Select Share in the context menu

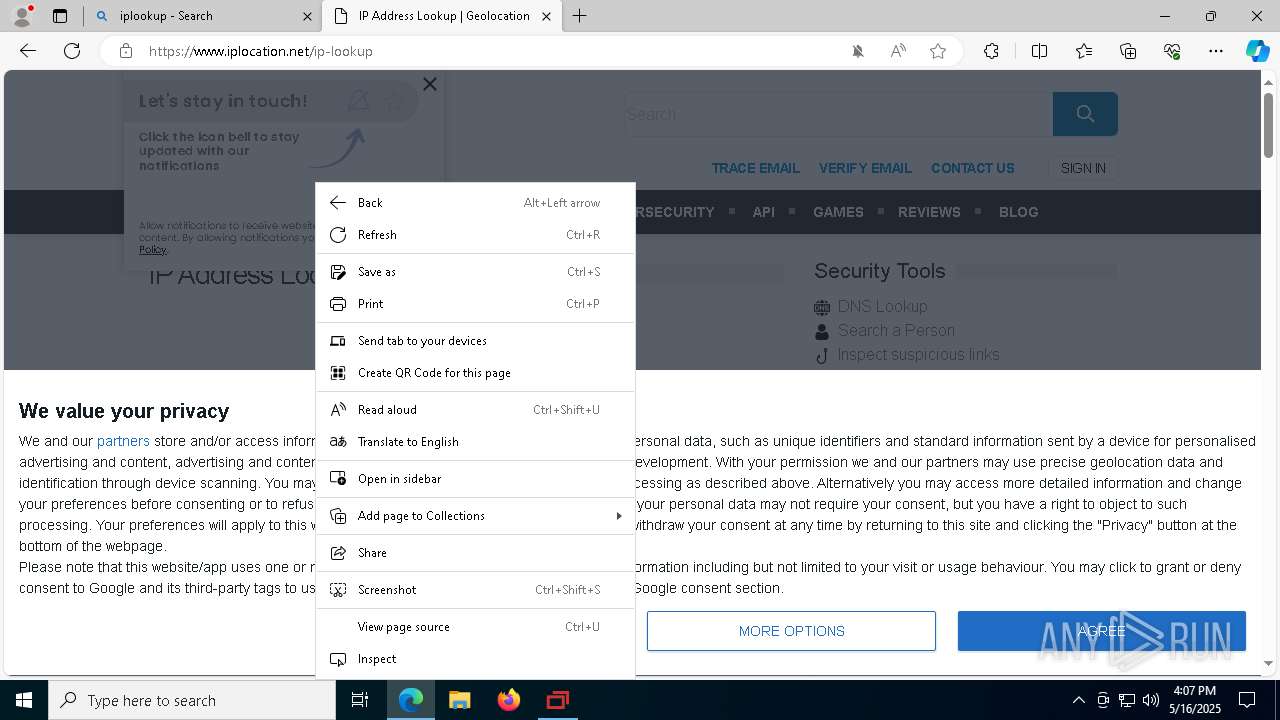tap(475, 553)
